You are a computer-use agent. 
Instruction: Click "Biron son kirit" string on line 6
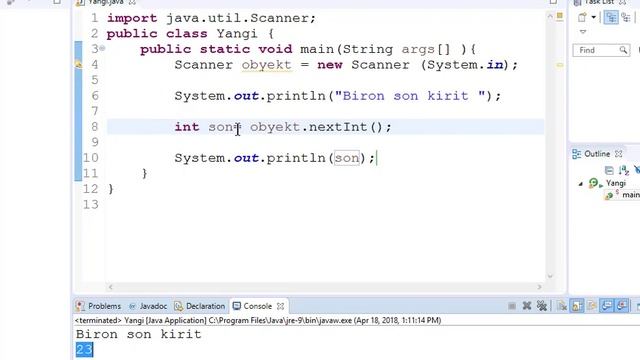410,96
